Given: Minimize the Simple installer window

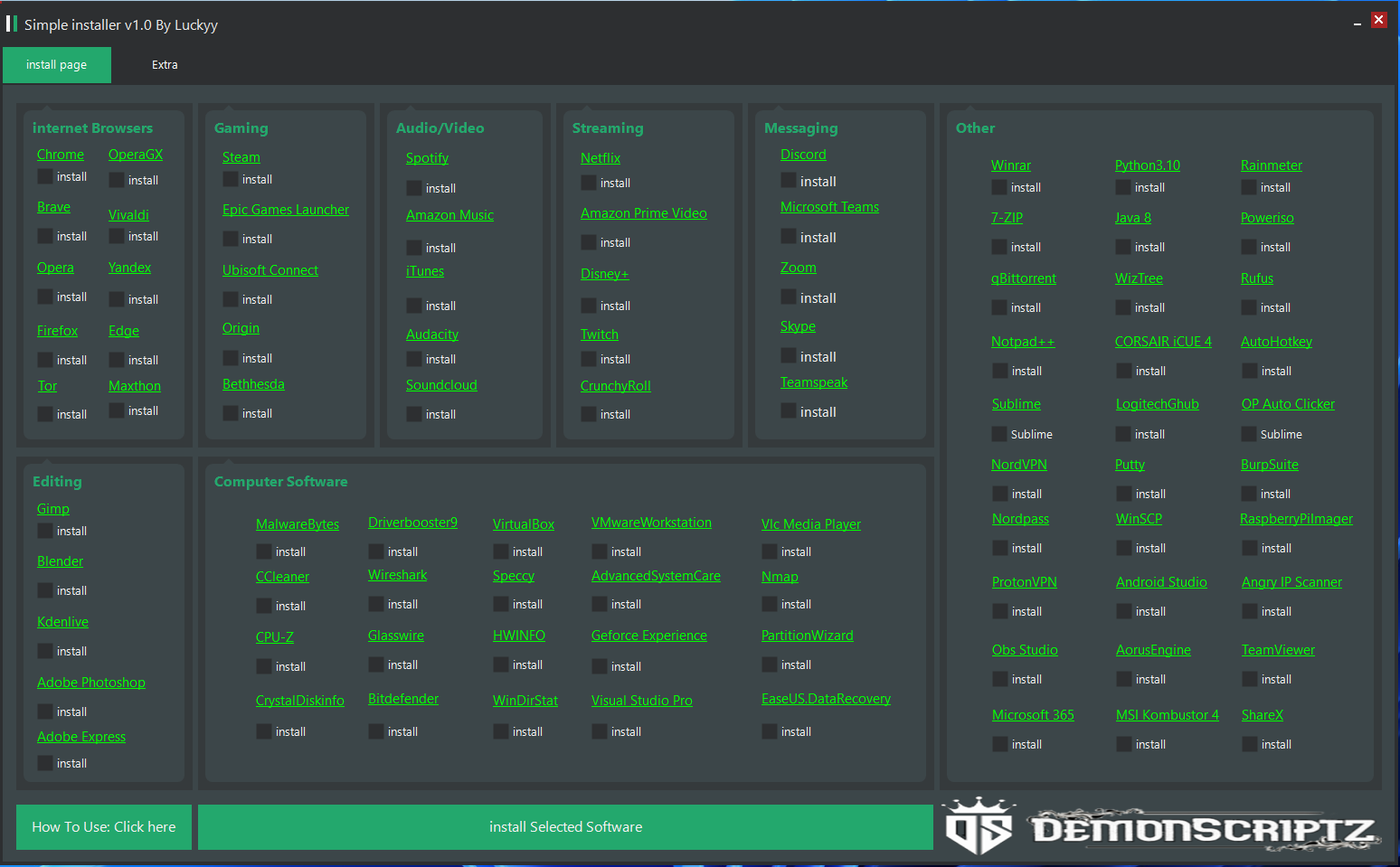Looking at the screenshot, I should [x=1357, y=23].
